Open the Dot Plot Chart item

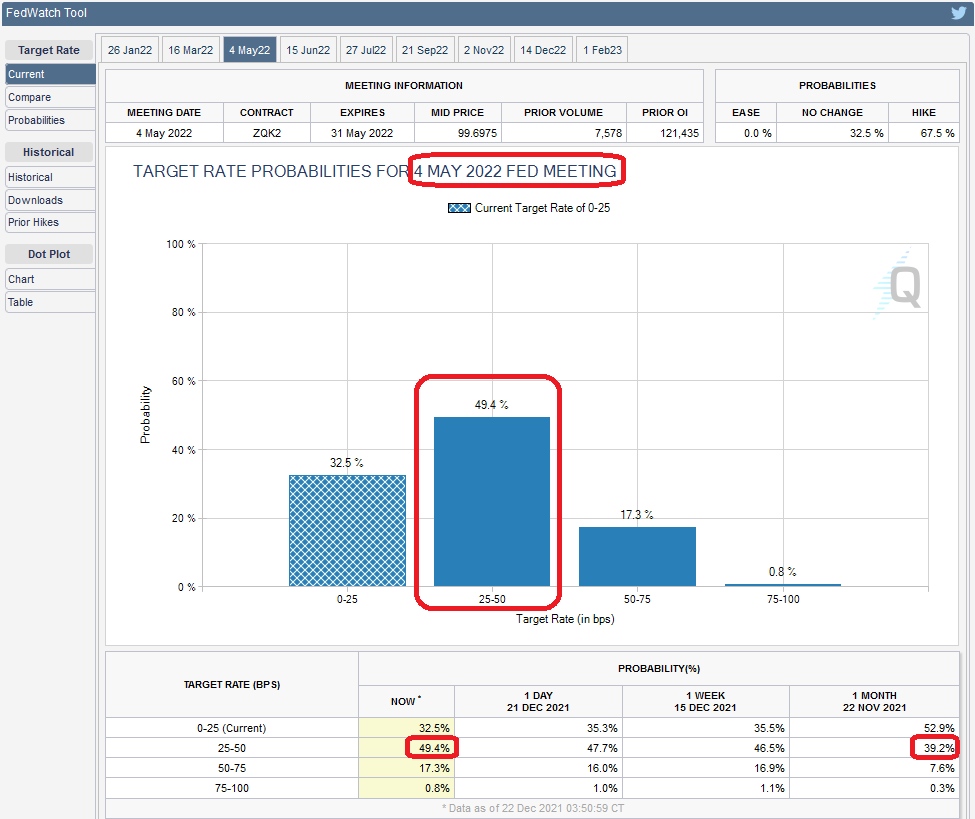50,279
